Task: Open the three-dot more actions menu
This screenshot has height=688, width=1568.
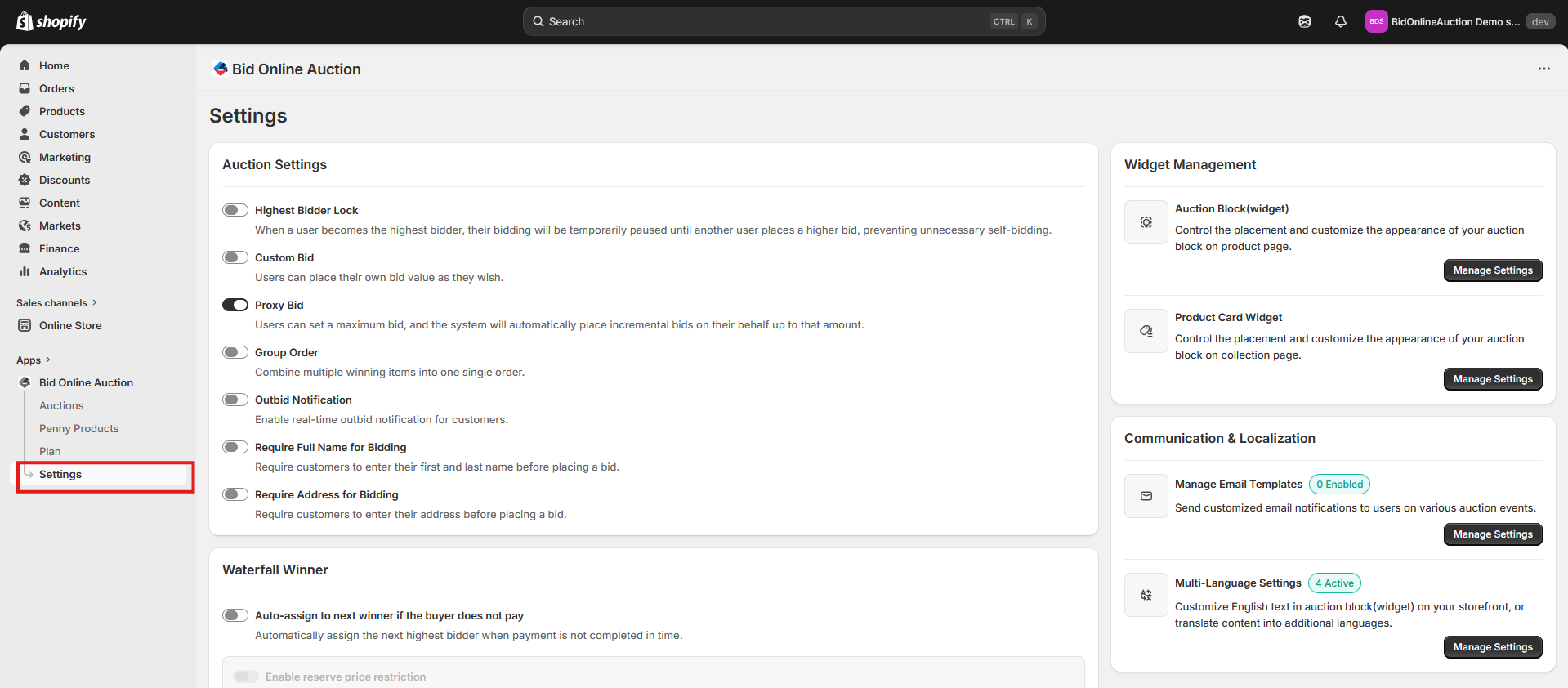Action: tap(1543, 69)
